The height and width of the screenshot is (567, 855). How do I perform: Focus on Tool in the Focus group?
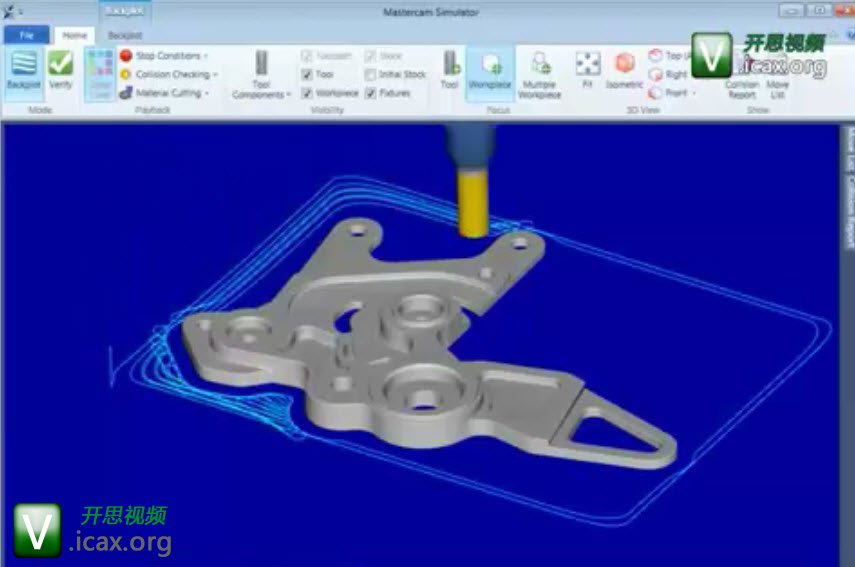click(450, 70)
